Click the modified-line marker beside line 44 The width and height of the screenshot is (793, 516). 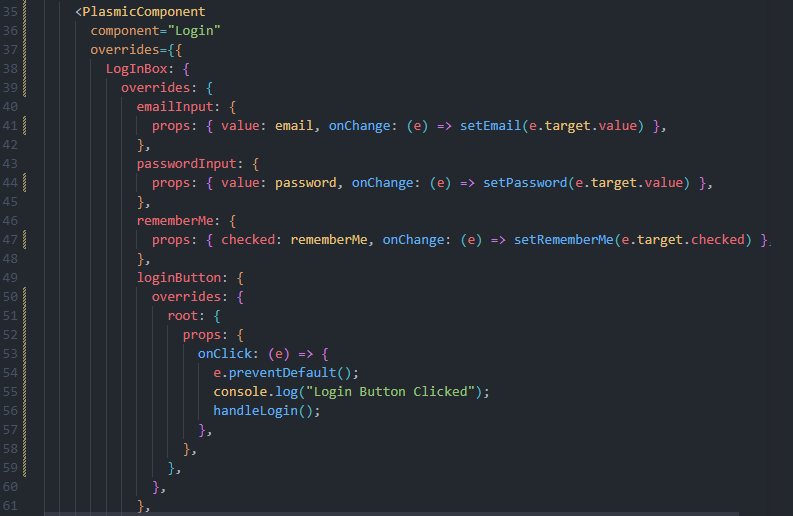pos(23,183)
